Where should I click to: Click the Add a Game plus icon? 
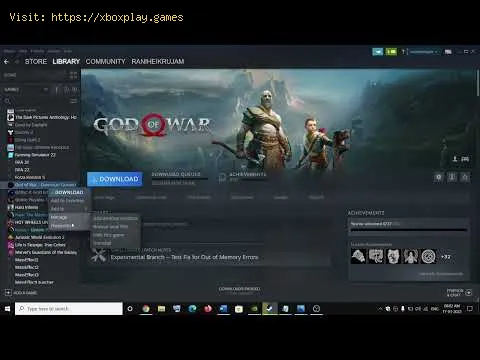pyautogui.click(x=8, y=293)
